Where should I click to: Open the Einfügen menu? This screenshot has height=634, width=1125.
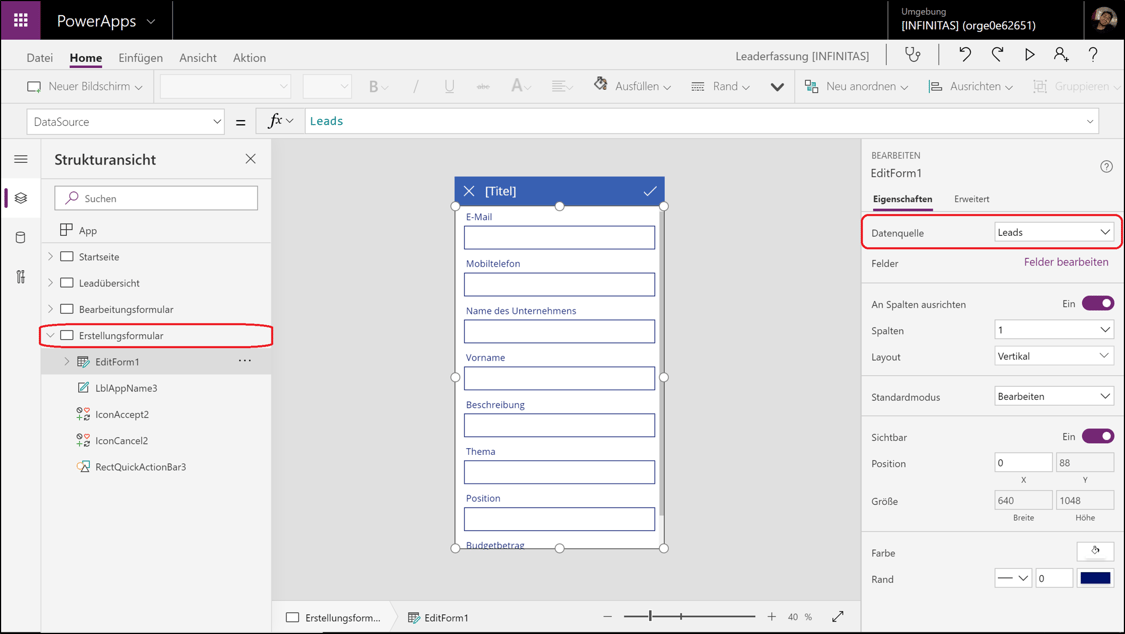point(140,57)
